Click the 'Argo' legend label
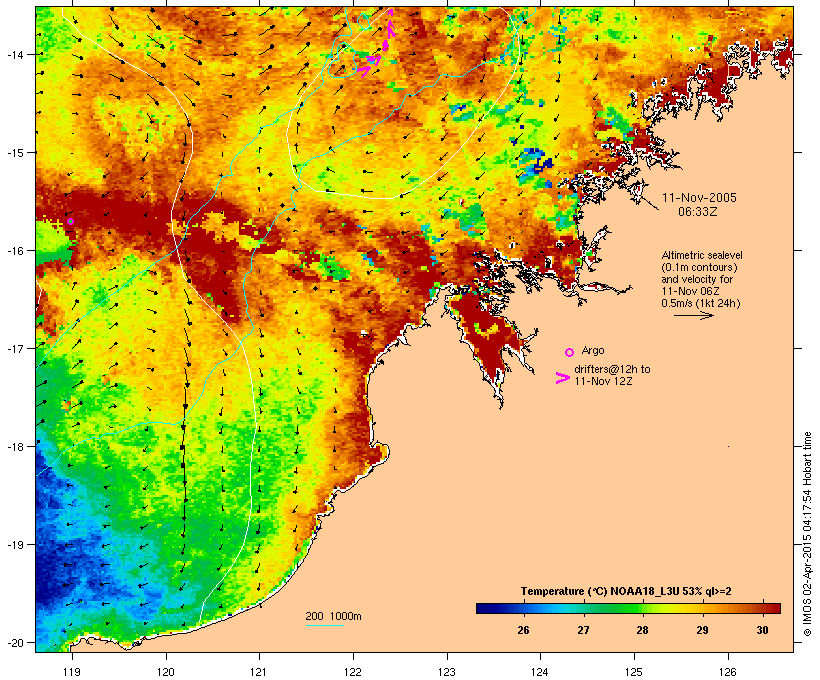820x680 pixels. 593,350
